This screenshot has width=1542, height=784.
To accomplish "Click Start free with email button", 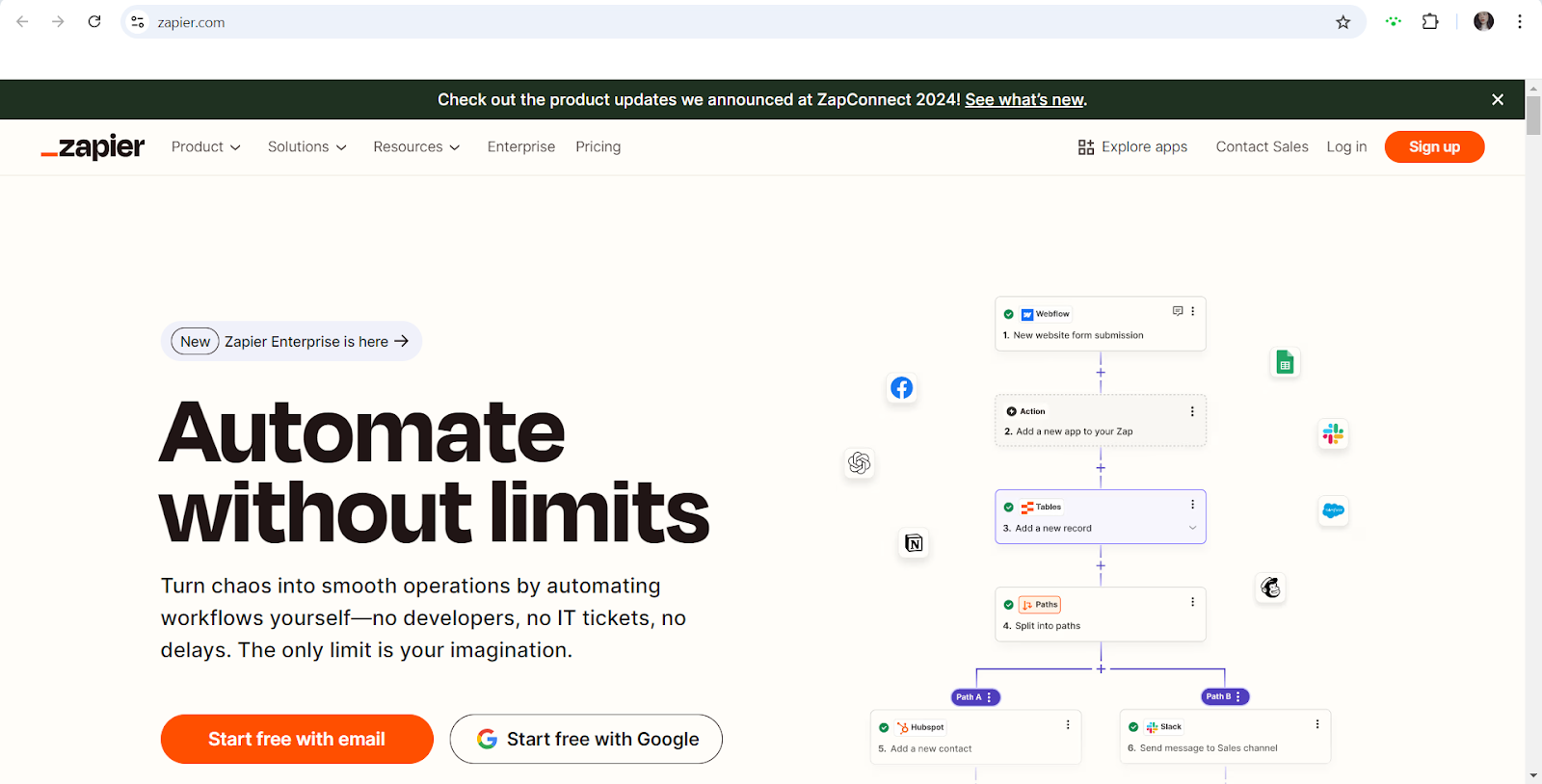I will [x=297, y=739].
